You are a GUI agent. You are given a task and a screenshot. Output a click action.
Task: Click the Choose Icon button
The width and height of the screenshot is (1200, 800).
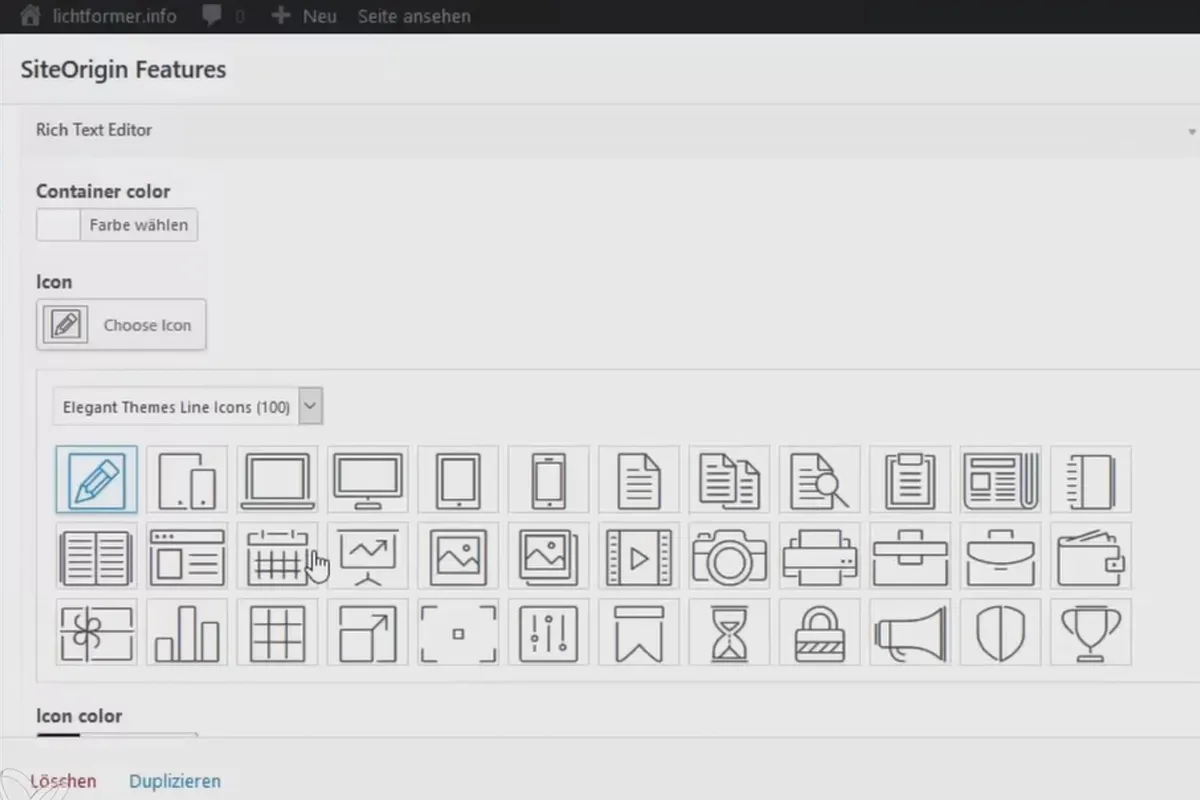tap(121, 325)
